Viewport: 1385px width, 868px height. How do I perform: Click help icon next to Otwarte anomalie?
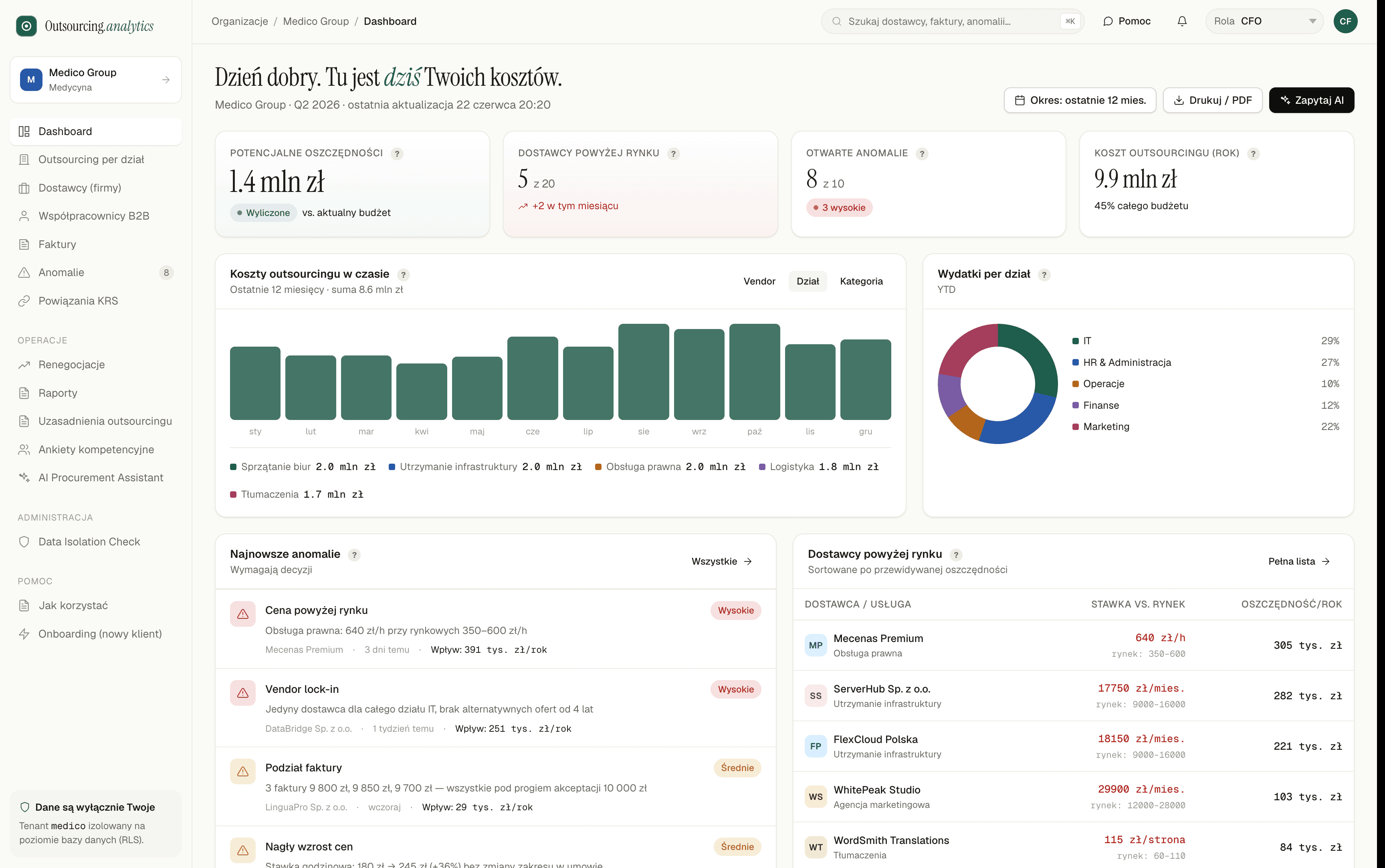coord(922,153)
